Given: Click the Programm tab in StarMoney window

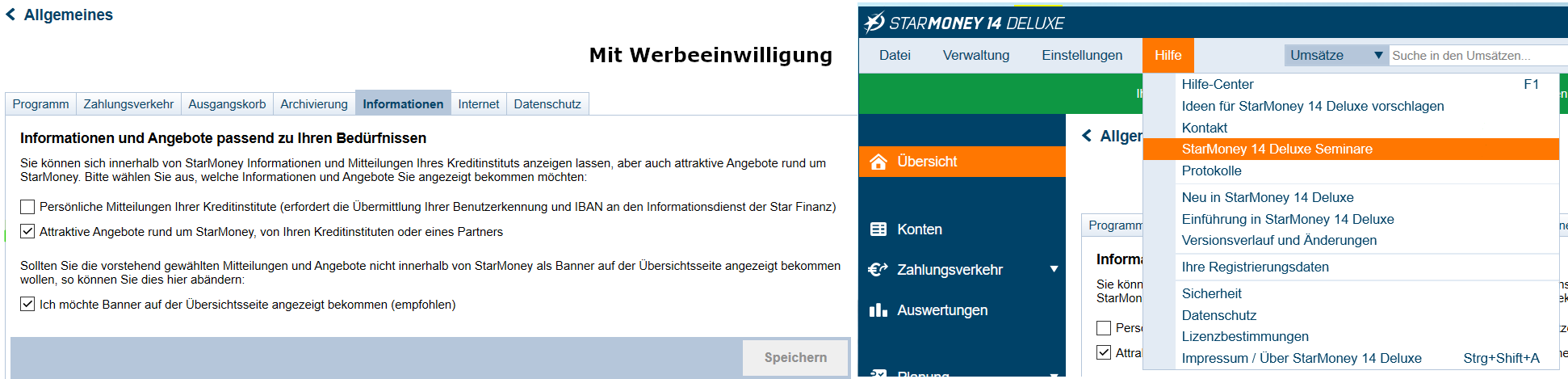Looking at the screenshot, I should click(1114, 225).
